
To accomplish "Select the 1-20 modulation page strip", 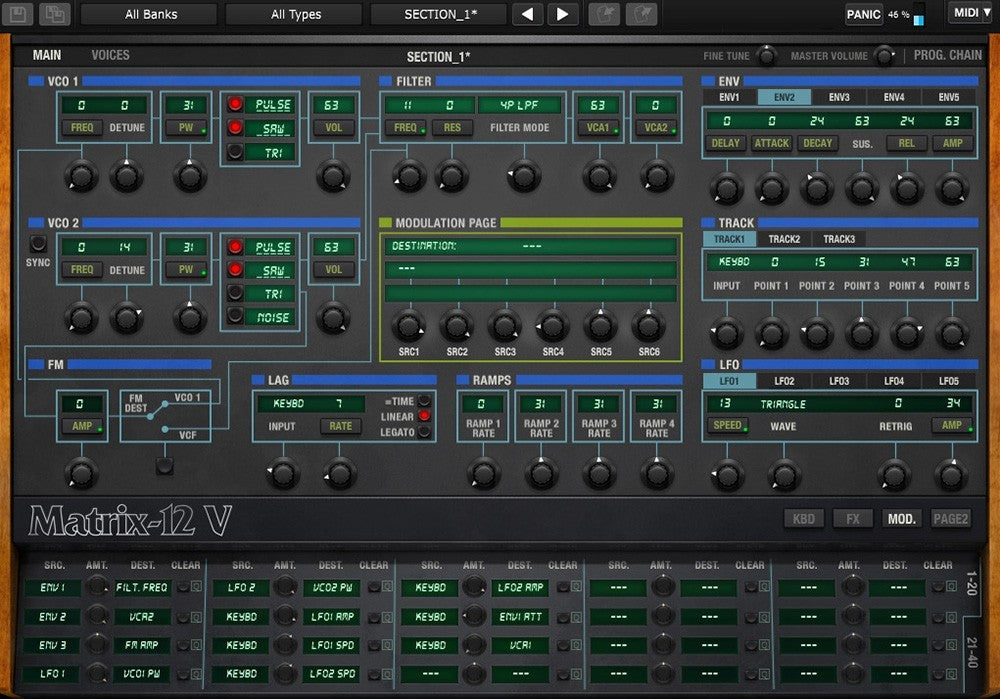I will (x=971, y=584).
